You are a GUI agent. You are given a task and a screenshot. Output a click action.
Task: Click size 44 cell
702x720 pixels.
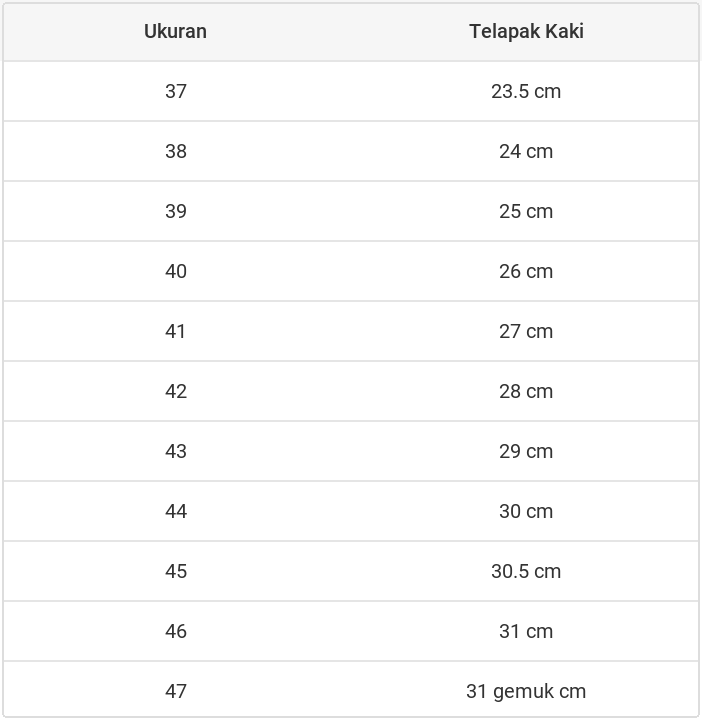(176, 511)
